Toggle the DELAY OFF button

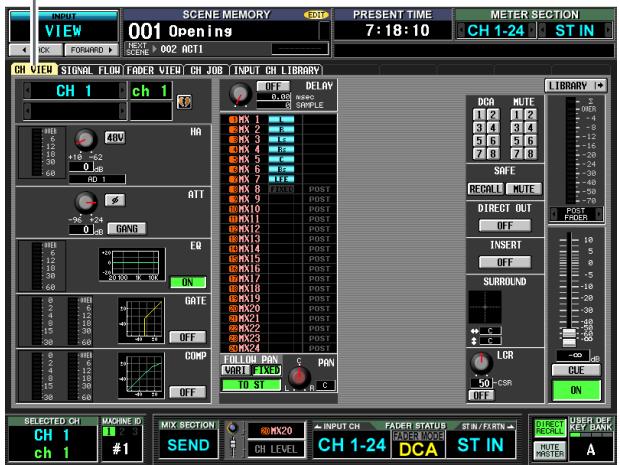pos(273,86)
